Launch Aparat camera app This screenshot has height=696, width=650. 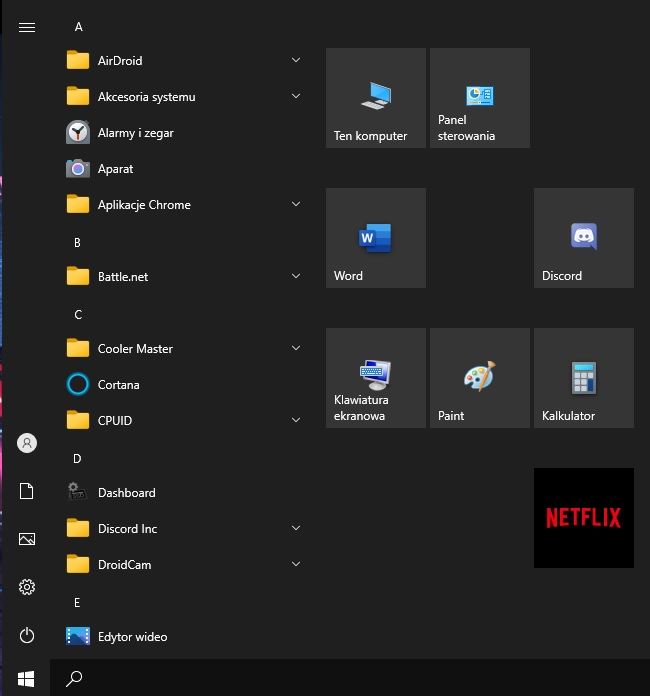tap(115, 169)
